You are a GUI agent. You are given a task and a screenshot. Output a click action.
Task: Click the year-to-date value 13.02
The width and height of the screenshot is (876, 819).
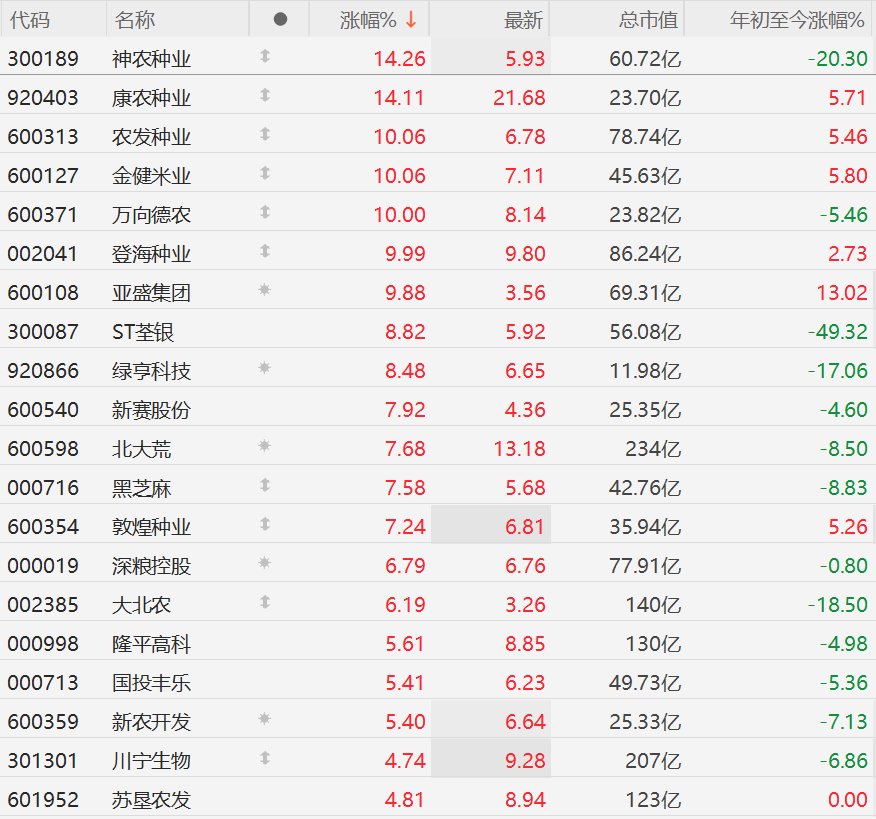842,293
